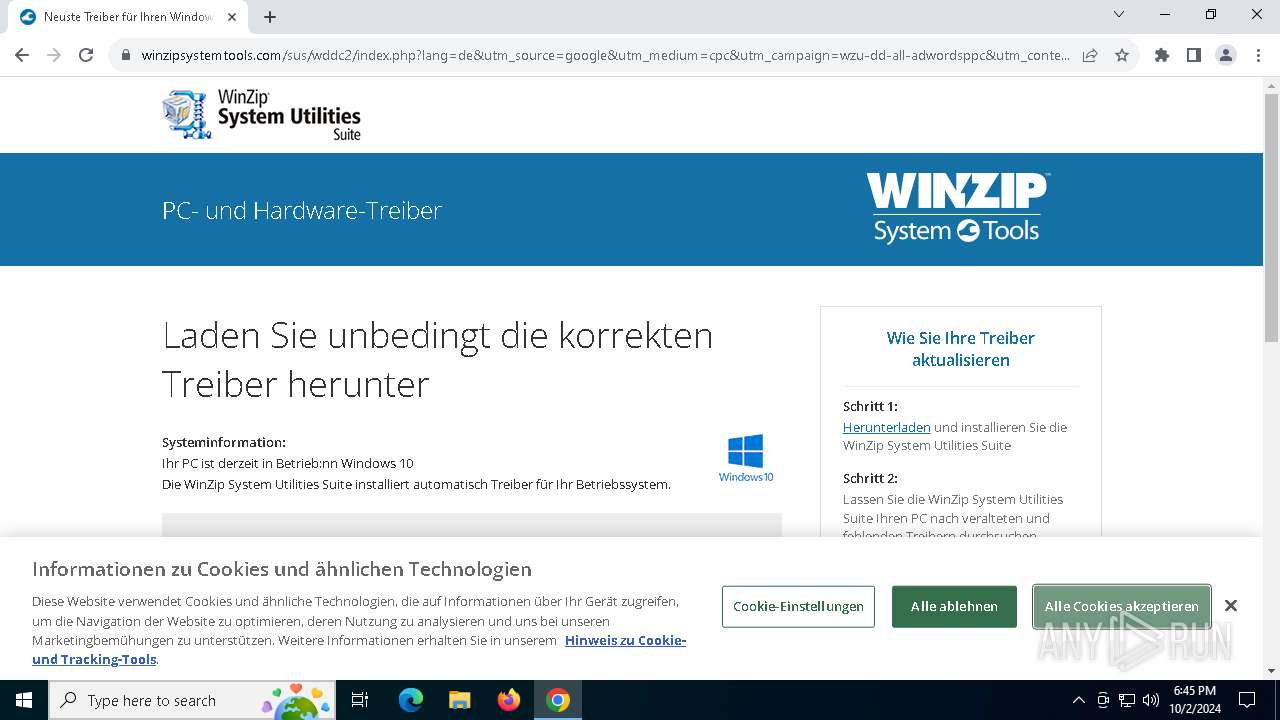The height and width of the screenshot is (720, 1280).
Task: Click the 'Wie Sie Ihre Treiber aktualisieren' heading
Action: click(961, 349)
